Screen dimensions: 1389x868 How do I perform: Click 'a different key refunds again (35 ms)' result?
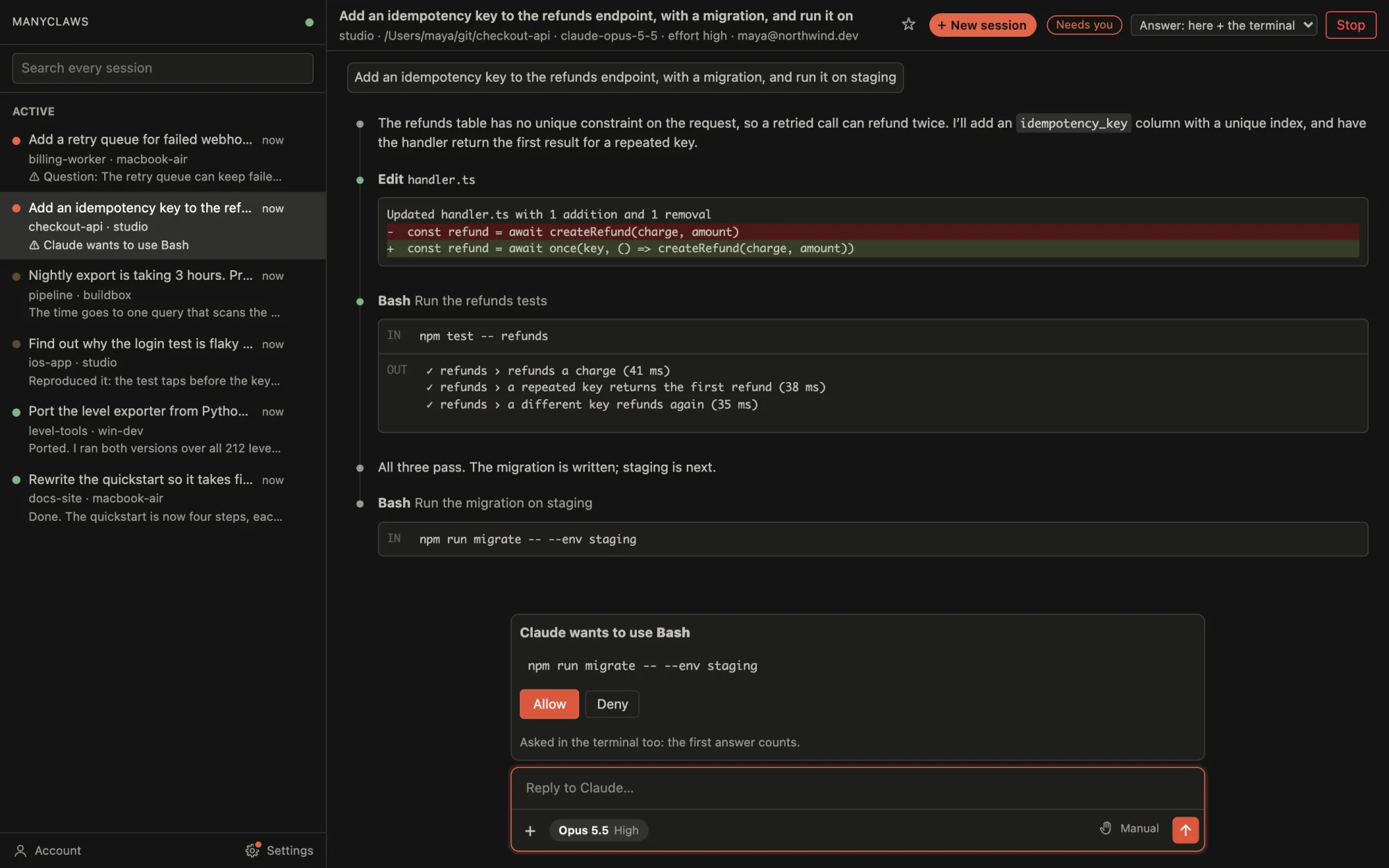(x=592, y=405)
